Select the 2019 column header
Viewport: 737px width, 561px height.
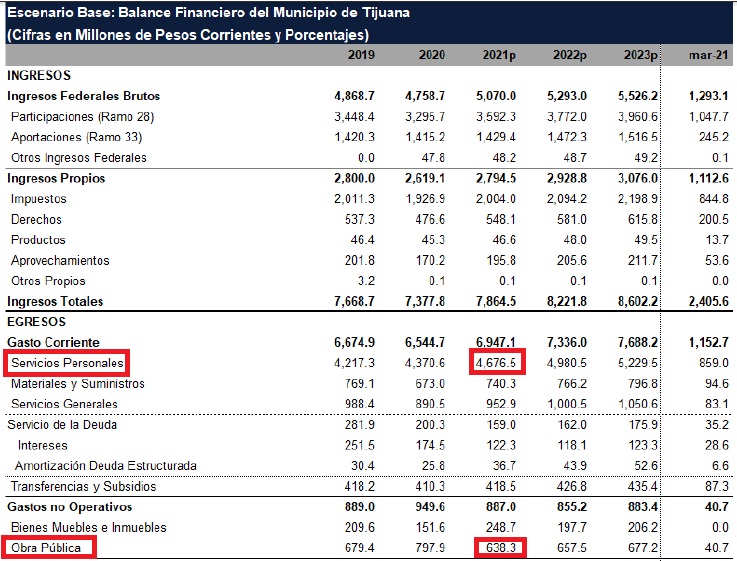(361, 55)
